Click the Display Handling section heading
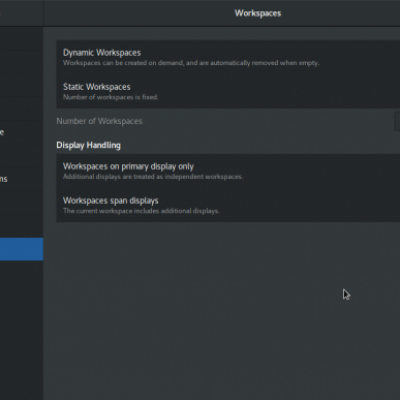This screenshot has height=400, width=400. pyautogui.click(x=88, y=145)
